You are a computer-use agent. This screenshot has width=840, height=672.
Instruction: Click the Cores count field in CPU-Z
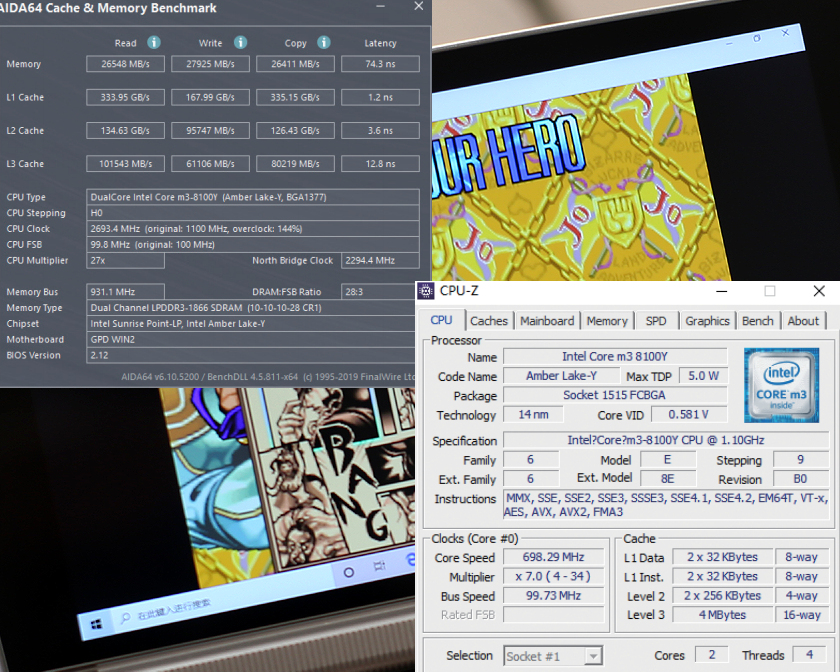point(712,655)
